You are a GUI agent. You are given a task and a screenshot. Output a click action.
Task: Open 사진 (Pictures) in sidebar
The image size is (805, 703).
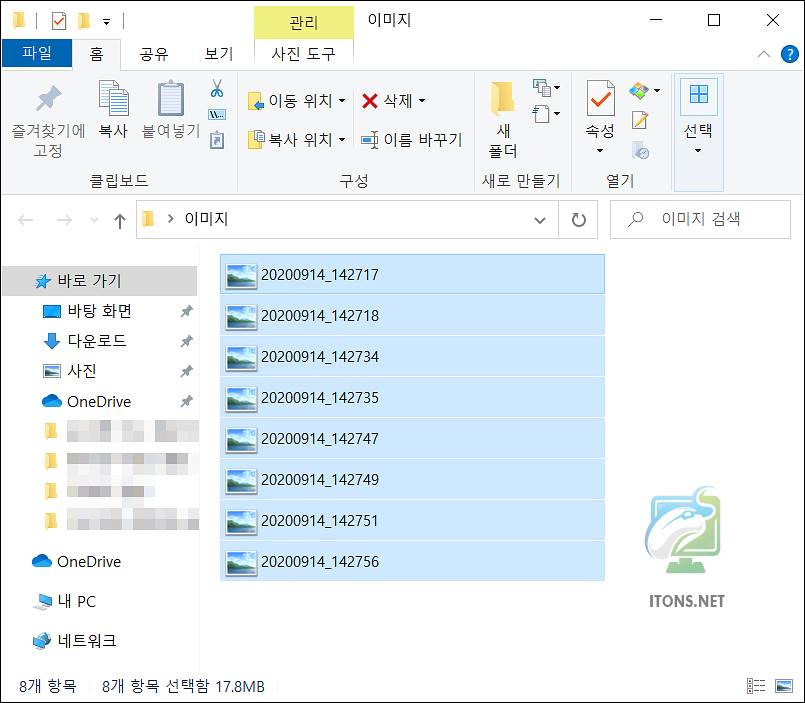tap(82, 370)
